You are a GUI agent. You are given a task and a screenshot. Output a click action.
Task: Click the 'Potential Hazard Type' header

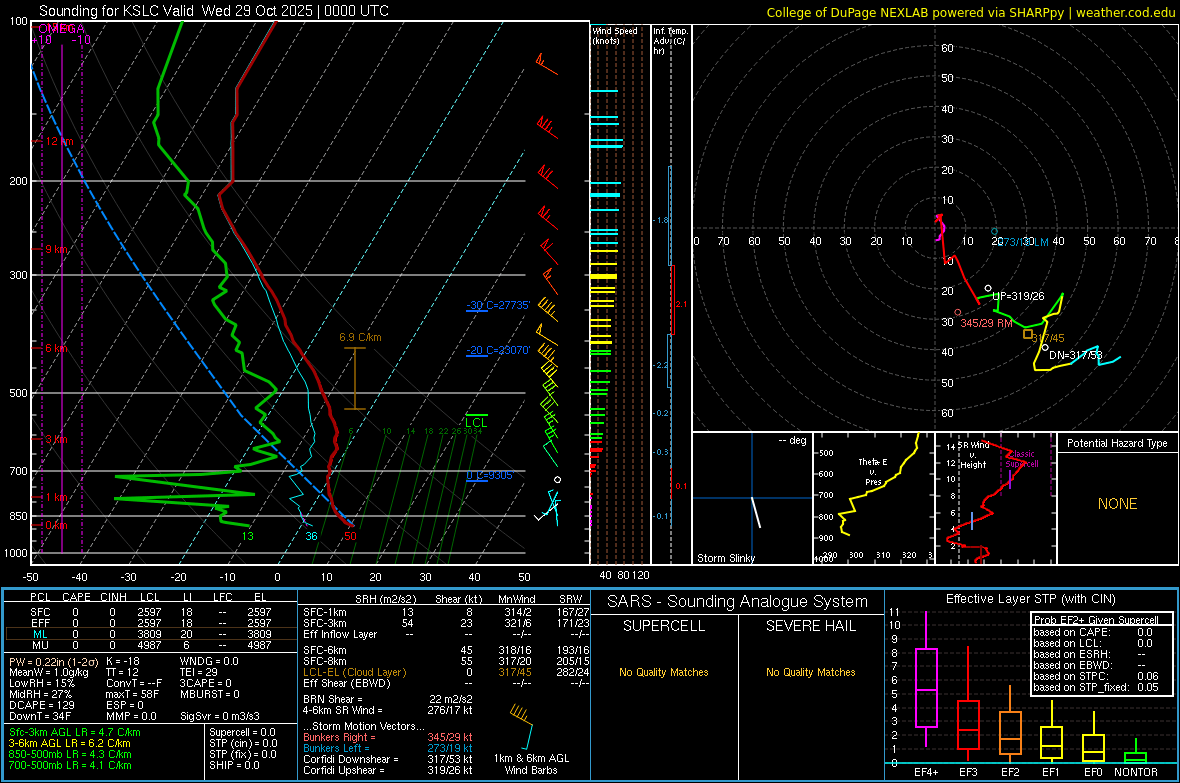click(x=1117, y=443)
